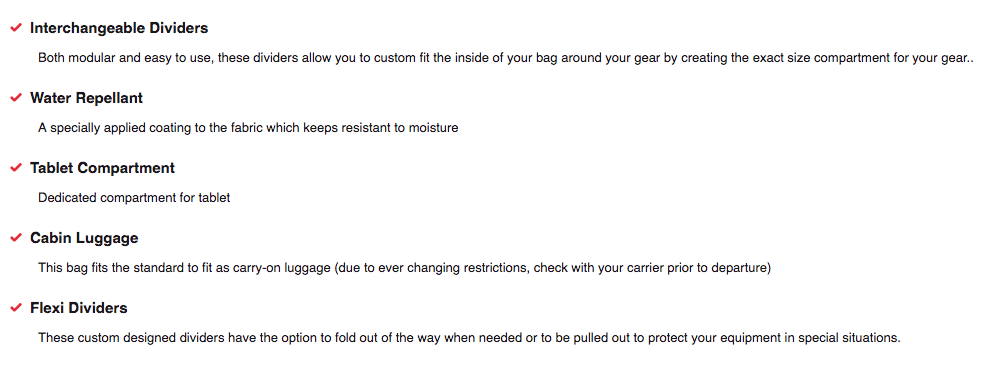Click the 'specially applied coating' description text
Viewport: 1003px width, 373px height.
point(248,128)
